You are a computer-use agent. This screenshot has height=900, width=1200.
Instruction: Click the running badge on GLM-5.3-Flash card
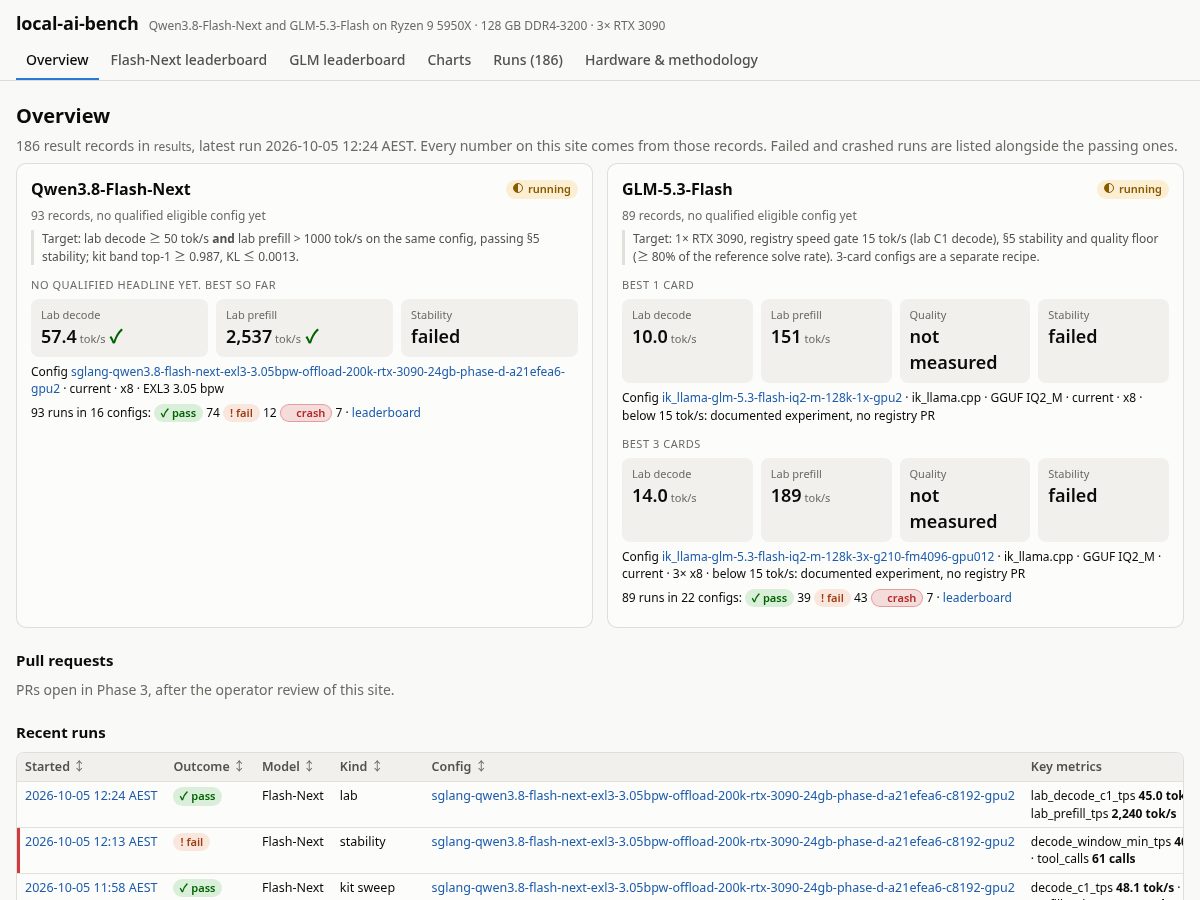1133,189
